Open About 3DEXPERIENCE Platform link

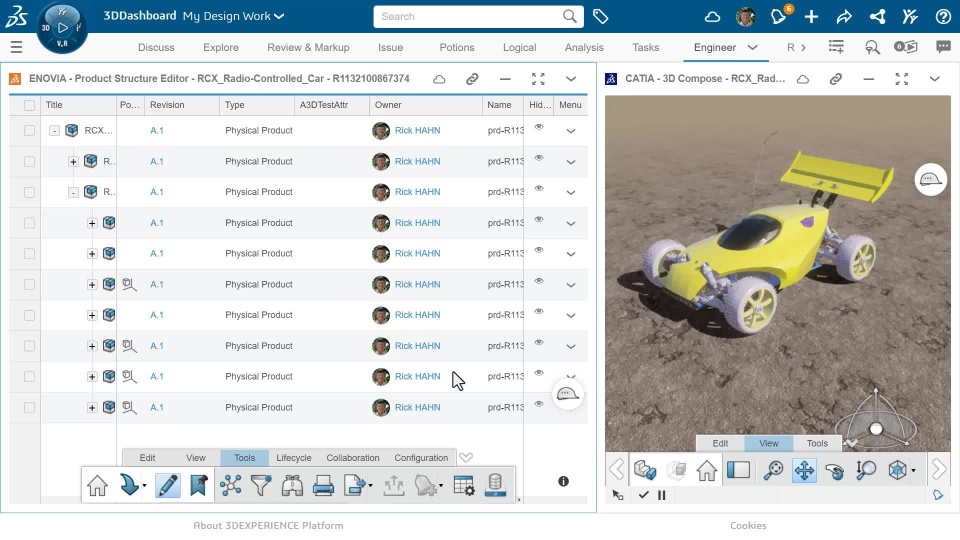click(268, 525)
